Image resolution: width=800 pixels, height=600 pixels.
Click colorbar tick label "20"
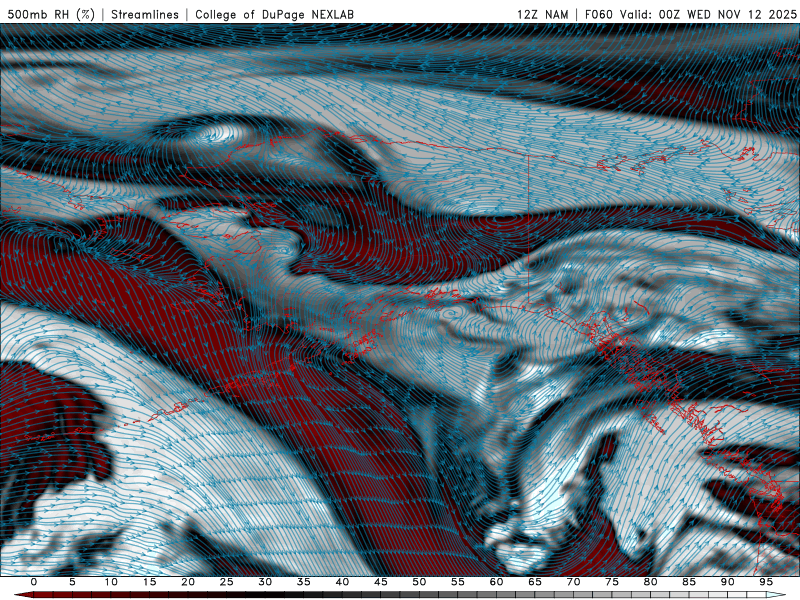click(188, 582)
